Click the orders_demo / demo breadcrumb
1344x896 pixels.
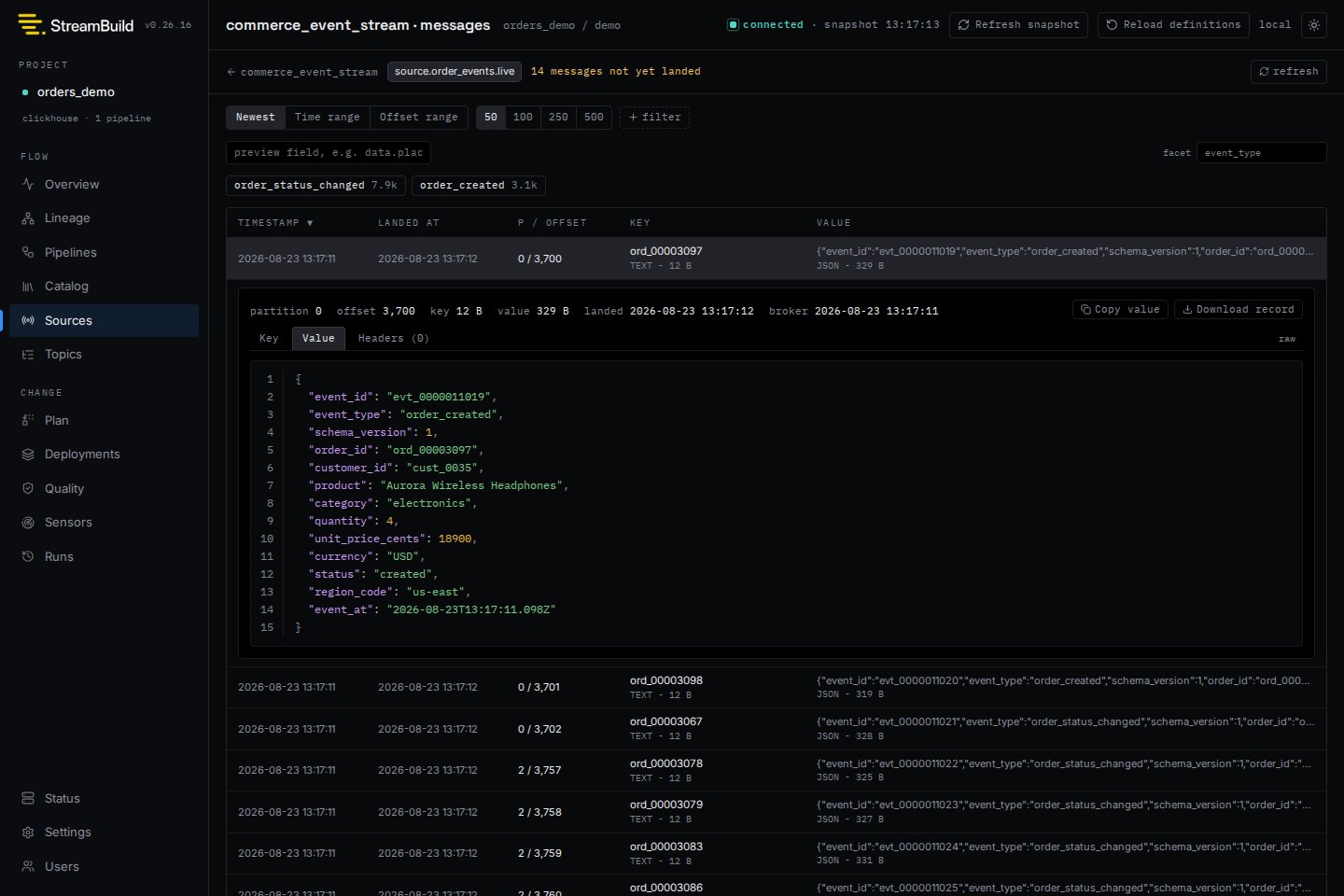tap(562, 25)
